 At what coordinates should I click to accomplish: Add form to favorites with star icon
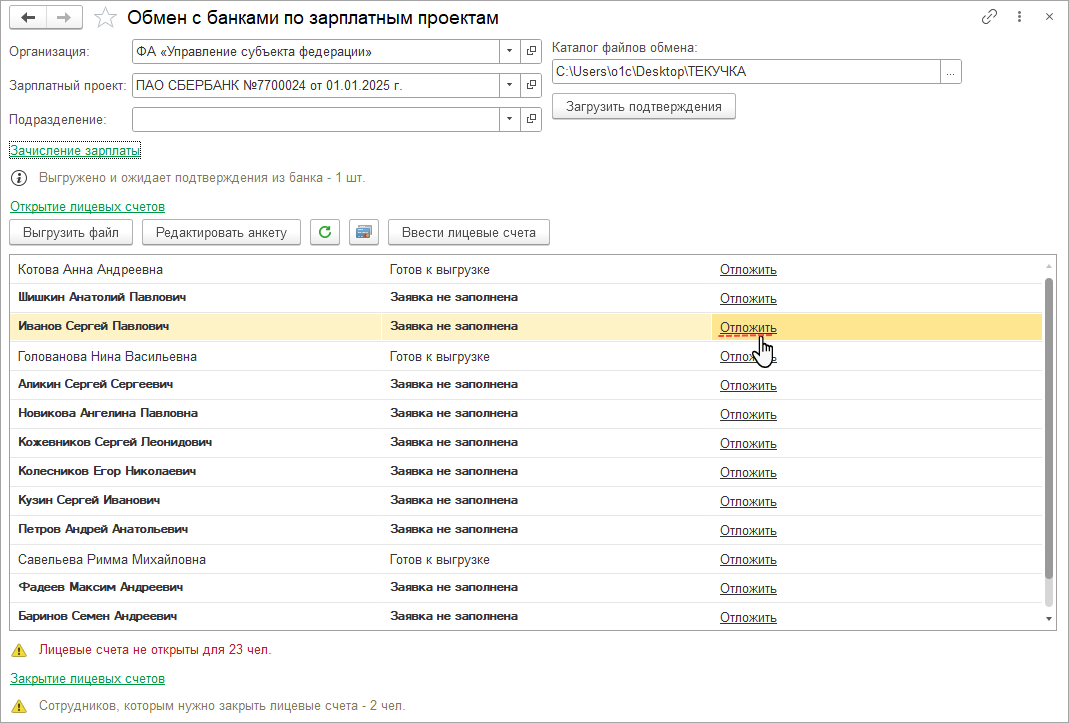click(104, 18)
